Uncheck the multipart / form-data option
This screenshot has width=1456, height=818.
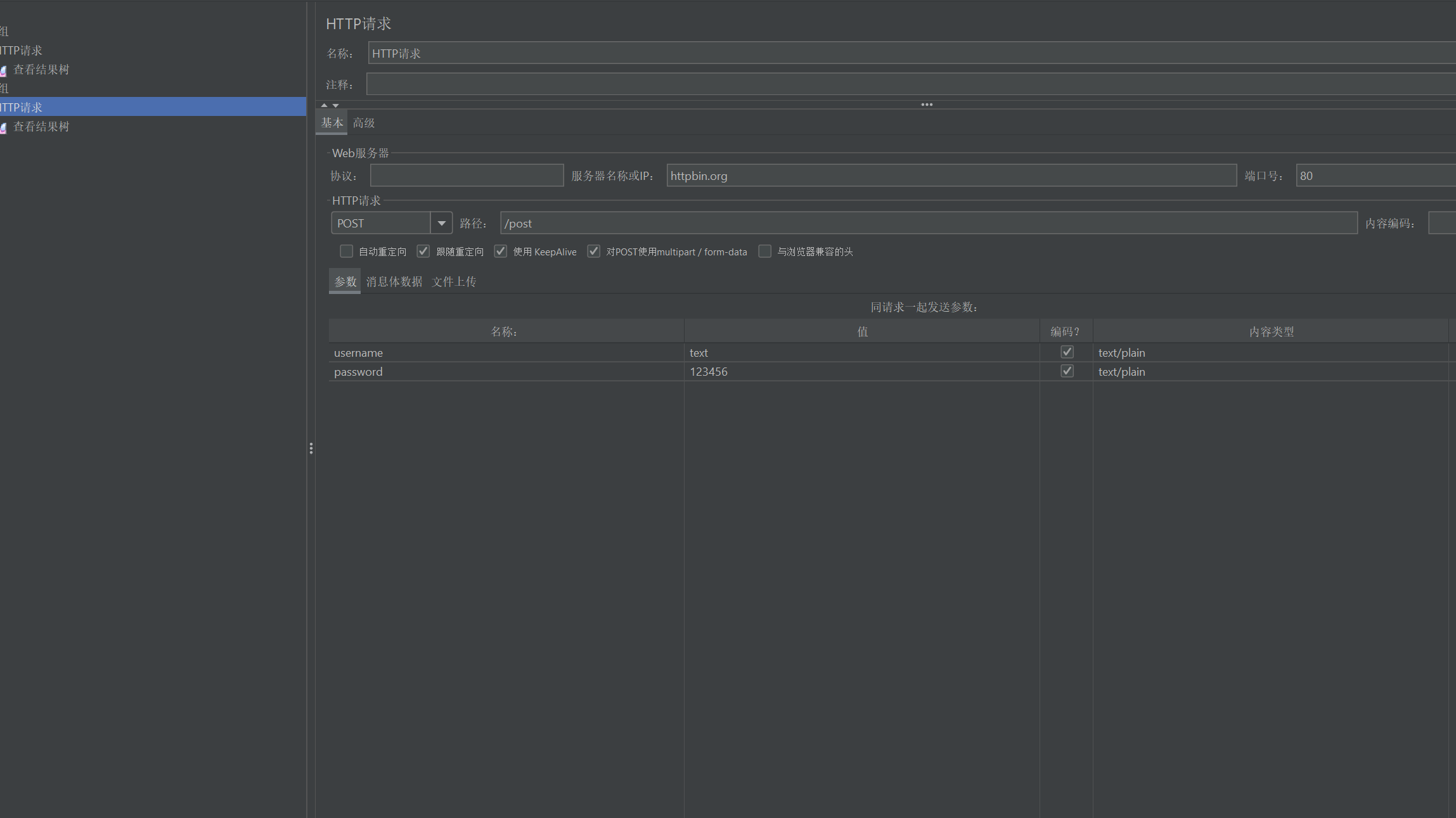[x=593, y=252]
